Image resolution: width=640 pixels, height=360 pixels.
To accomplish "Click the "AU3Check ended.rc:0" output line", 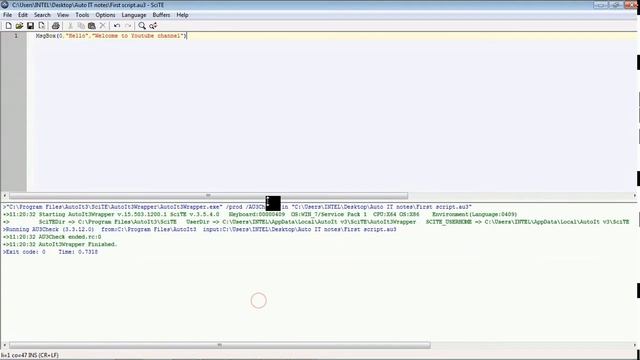I will tap(52, 237).
